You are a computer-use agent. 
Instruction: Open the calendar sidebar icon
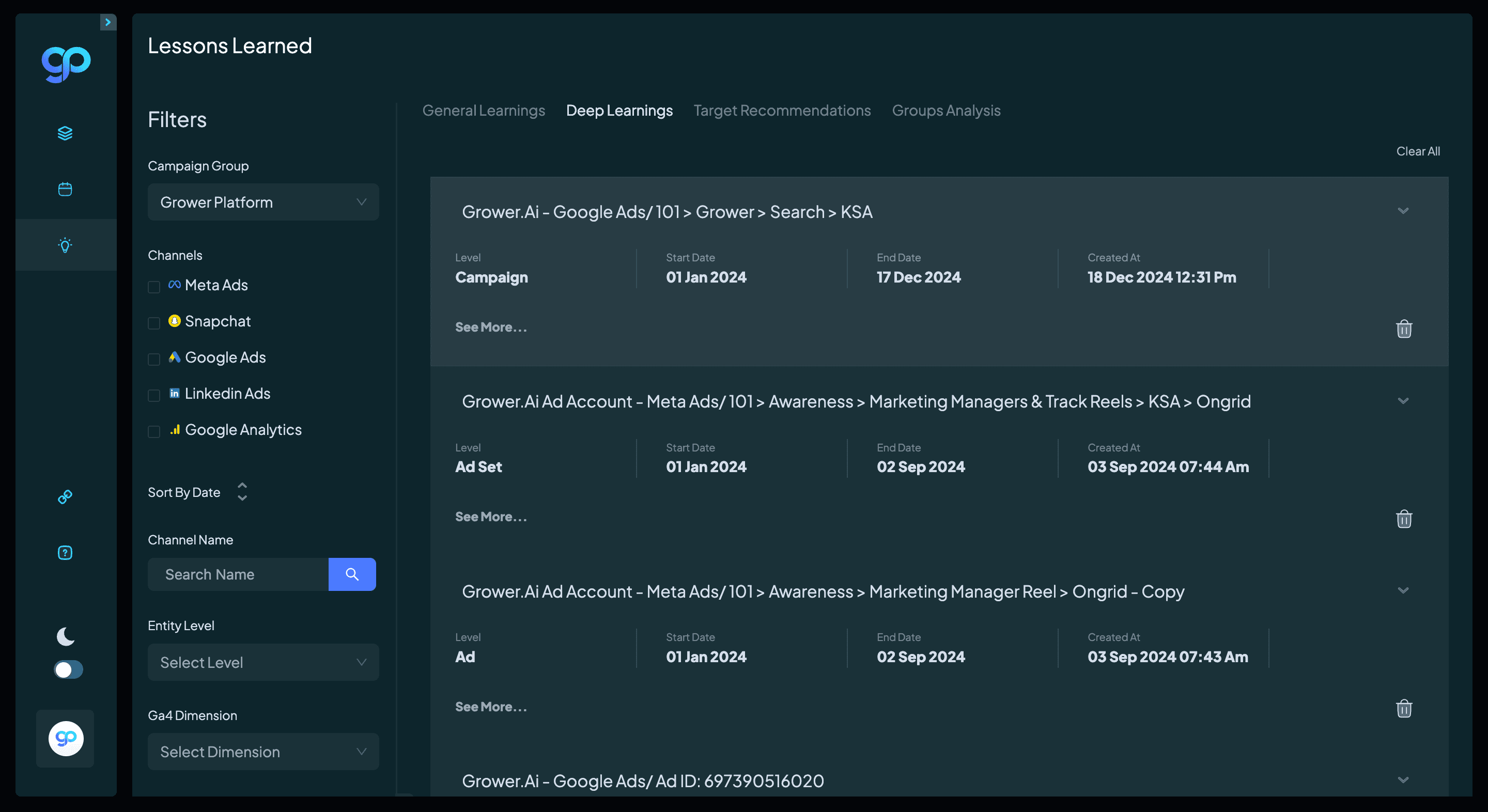(x=65, y=189)
